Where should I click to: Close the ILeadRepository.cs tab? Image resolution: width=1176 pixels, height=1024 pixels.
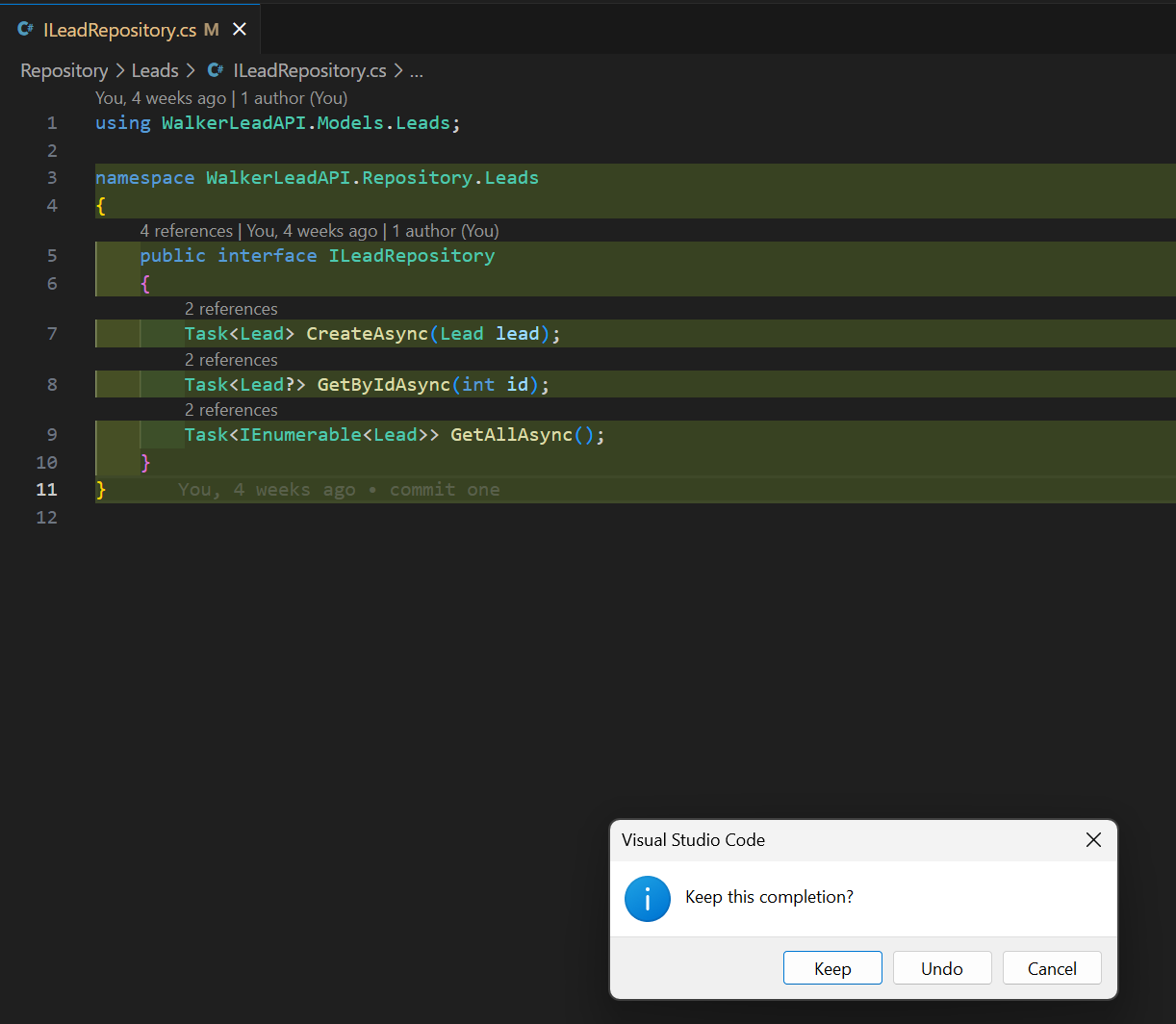(x=240, y=30)
